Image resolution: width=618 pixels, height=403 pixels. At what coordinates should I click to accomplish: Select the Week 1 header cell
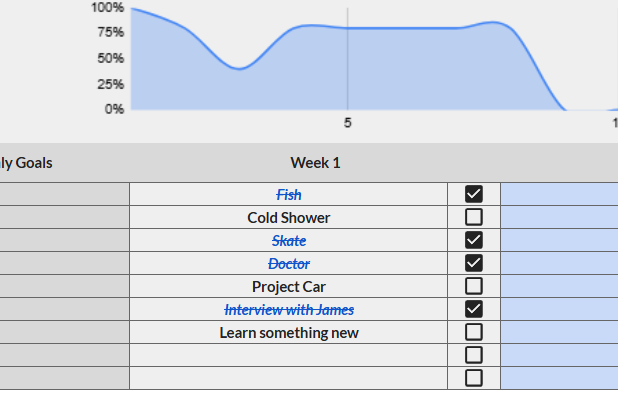[315, 163]
